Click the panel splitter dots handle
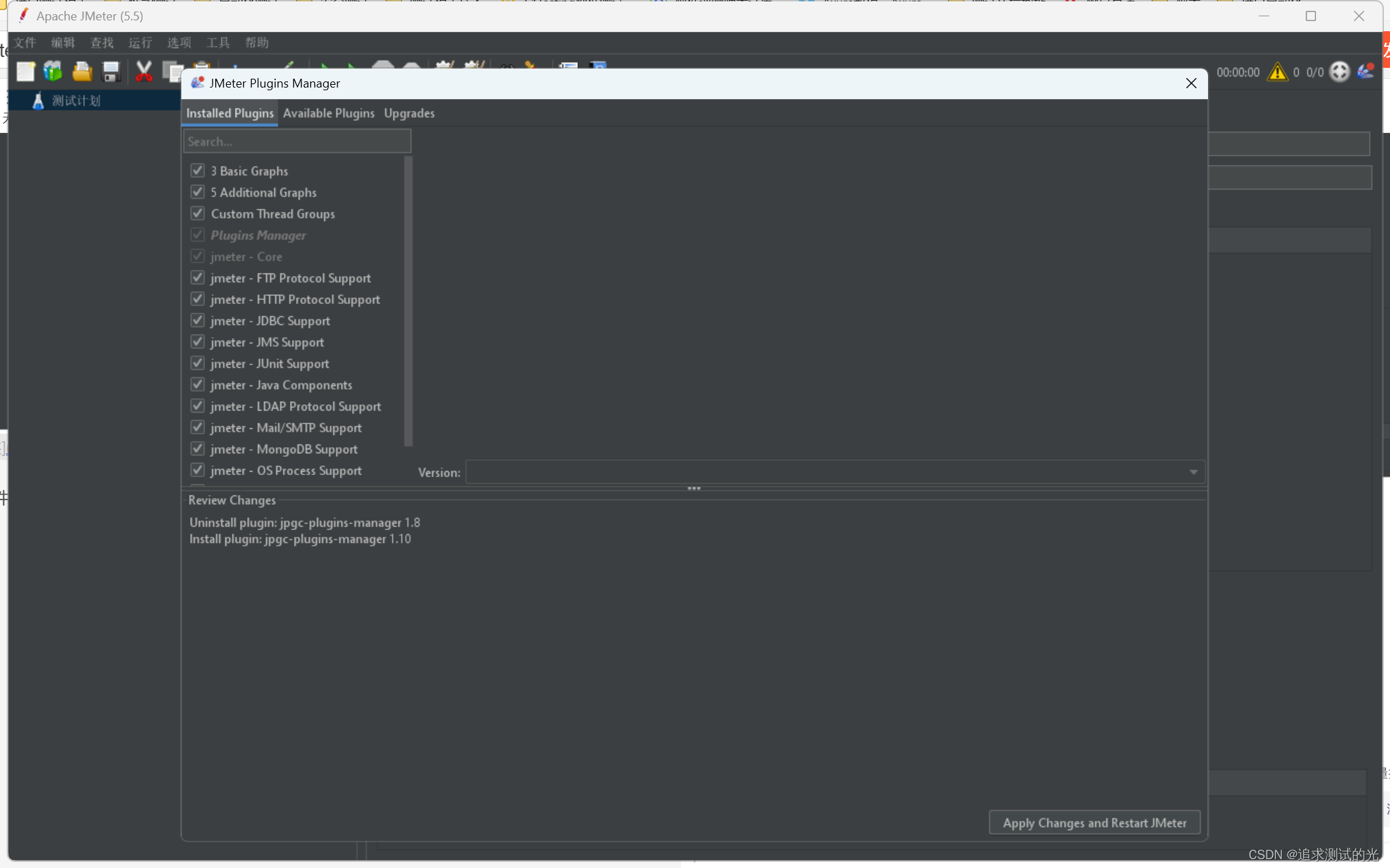 [693, 489]
